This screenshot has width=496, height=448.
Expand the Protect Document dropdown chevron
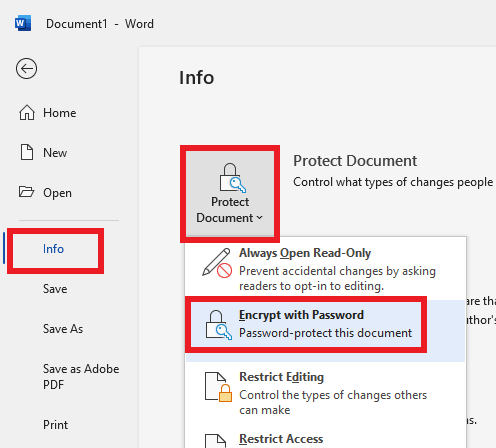[260, 218]
